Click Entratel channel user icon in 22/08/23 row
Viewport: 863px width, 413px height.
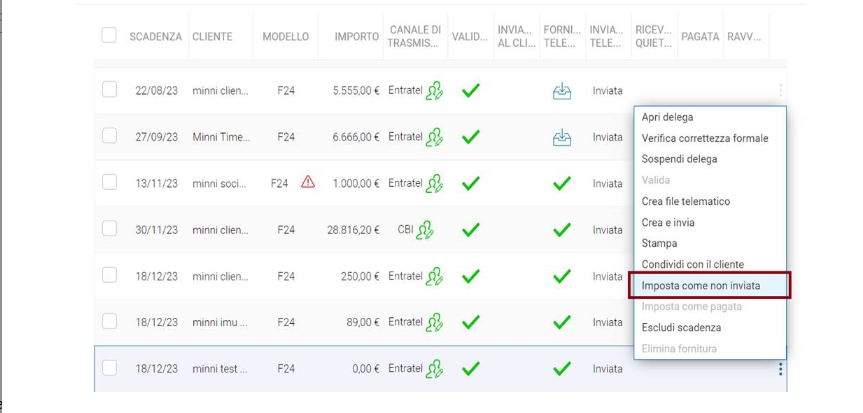coord(434,91)
